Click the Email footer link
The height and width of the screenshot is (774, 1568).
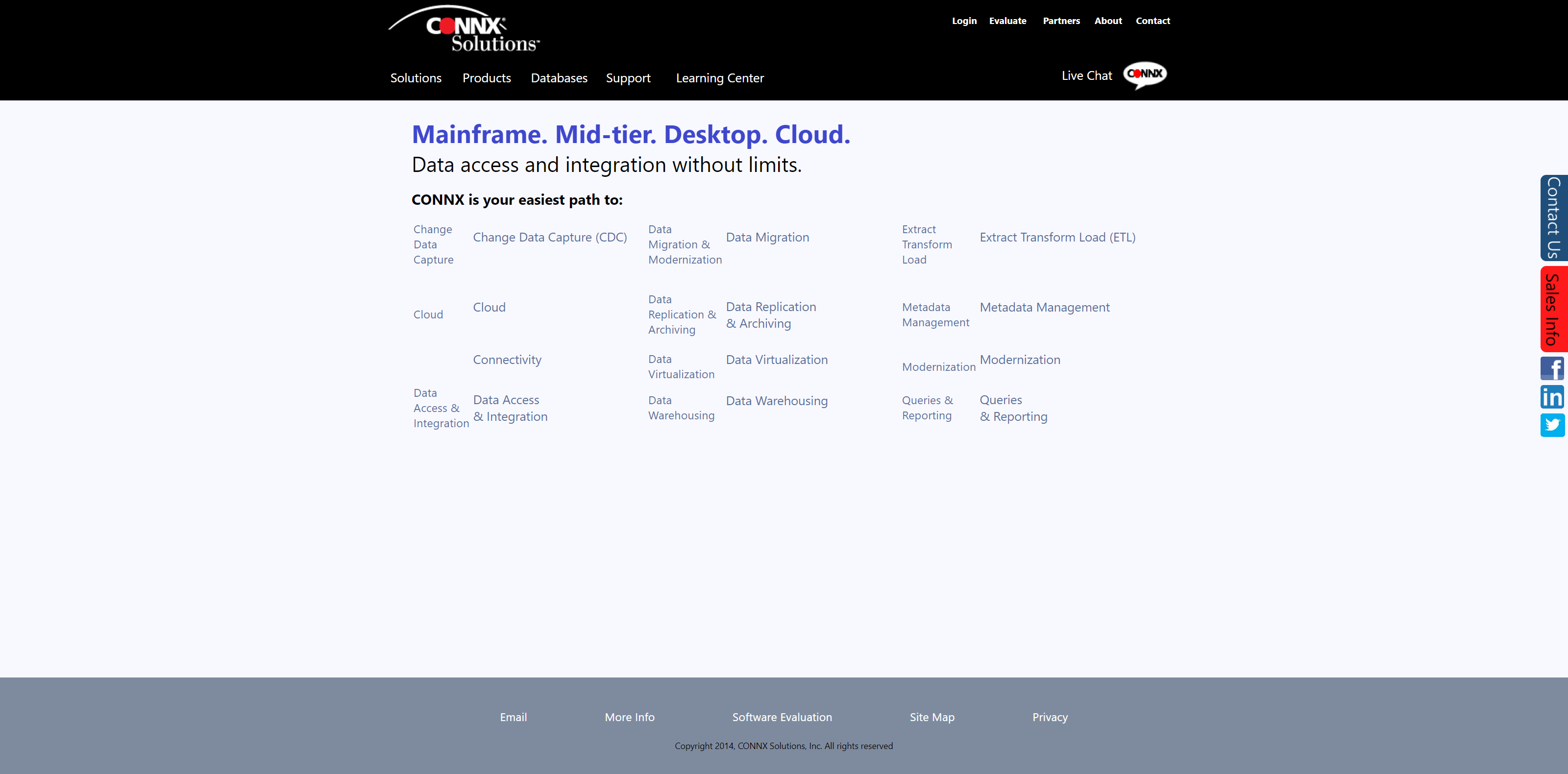513,717
